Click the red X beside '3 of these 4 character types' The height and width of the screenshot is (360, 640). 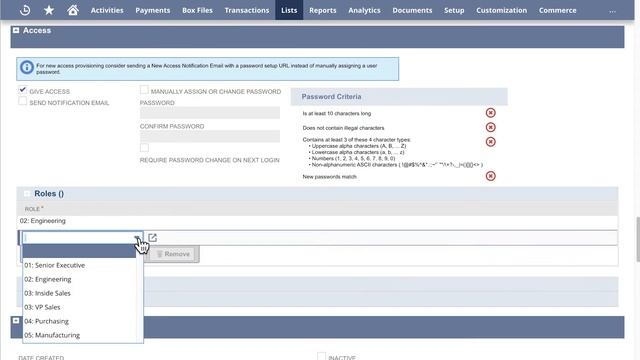(491, 142)
